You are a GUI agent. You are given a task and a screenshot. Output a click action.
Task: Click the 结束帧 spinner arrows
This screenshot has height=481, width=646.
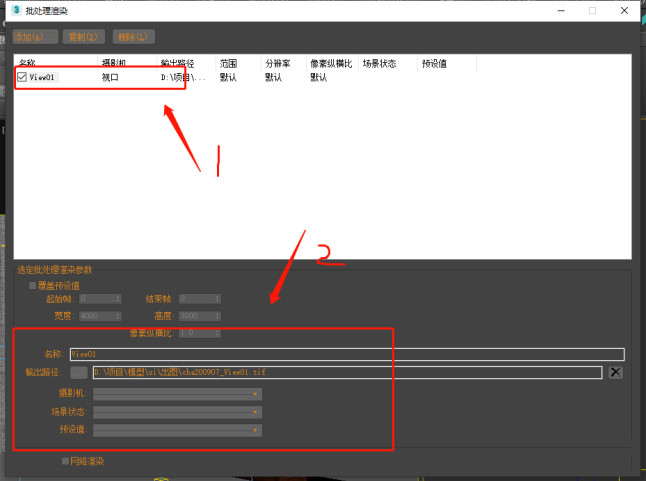tap(218, 299)
